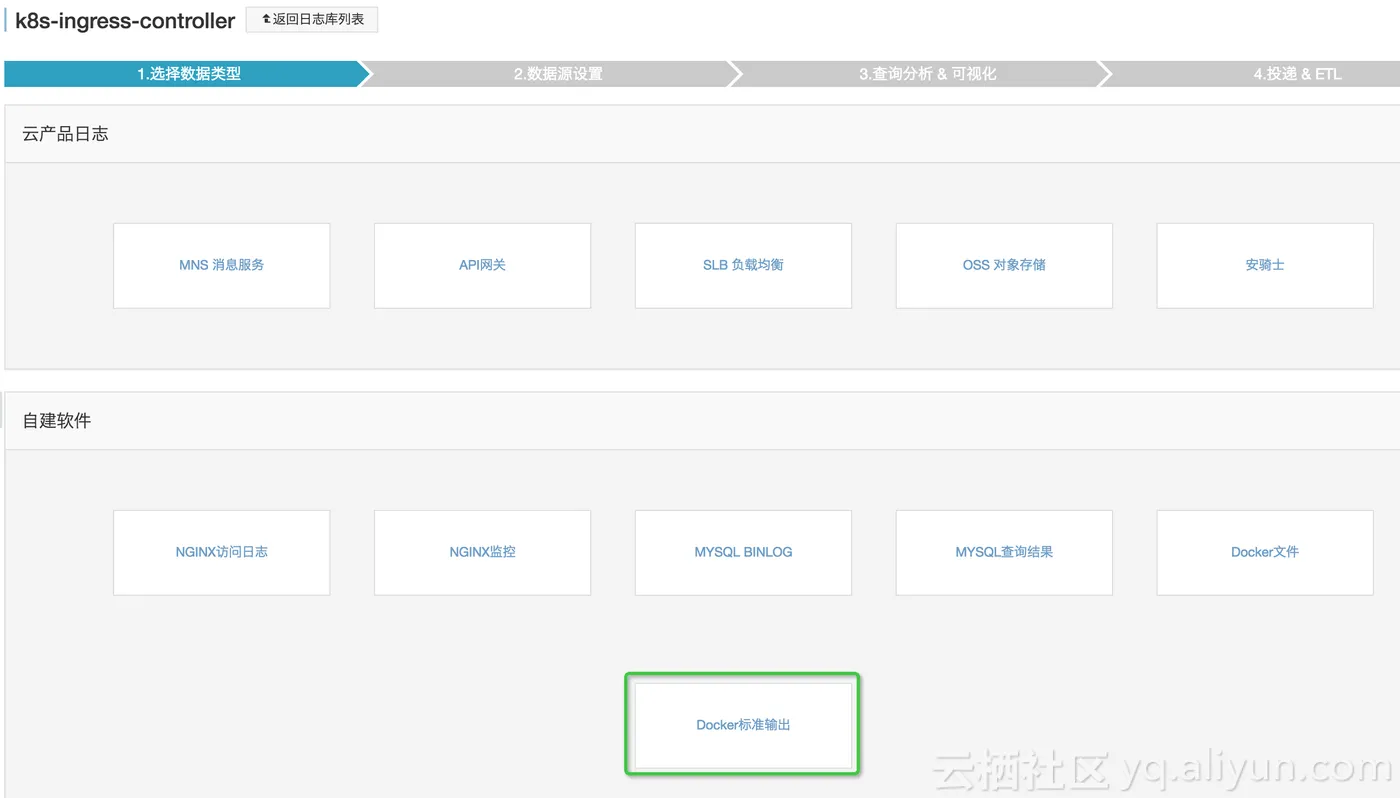Select the 1.选择数据类型 step tab
The width and height of the screenshot is (1400, 798).
tap(188, 74)
